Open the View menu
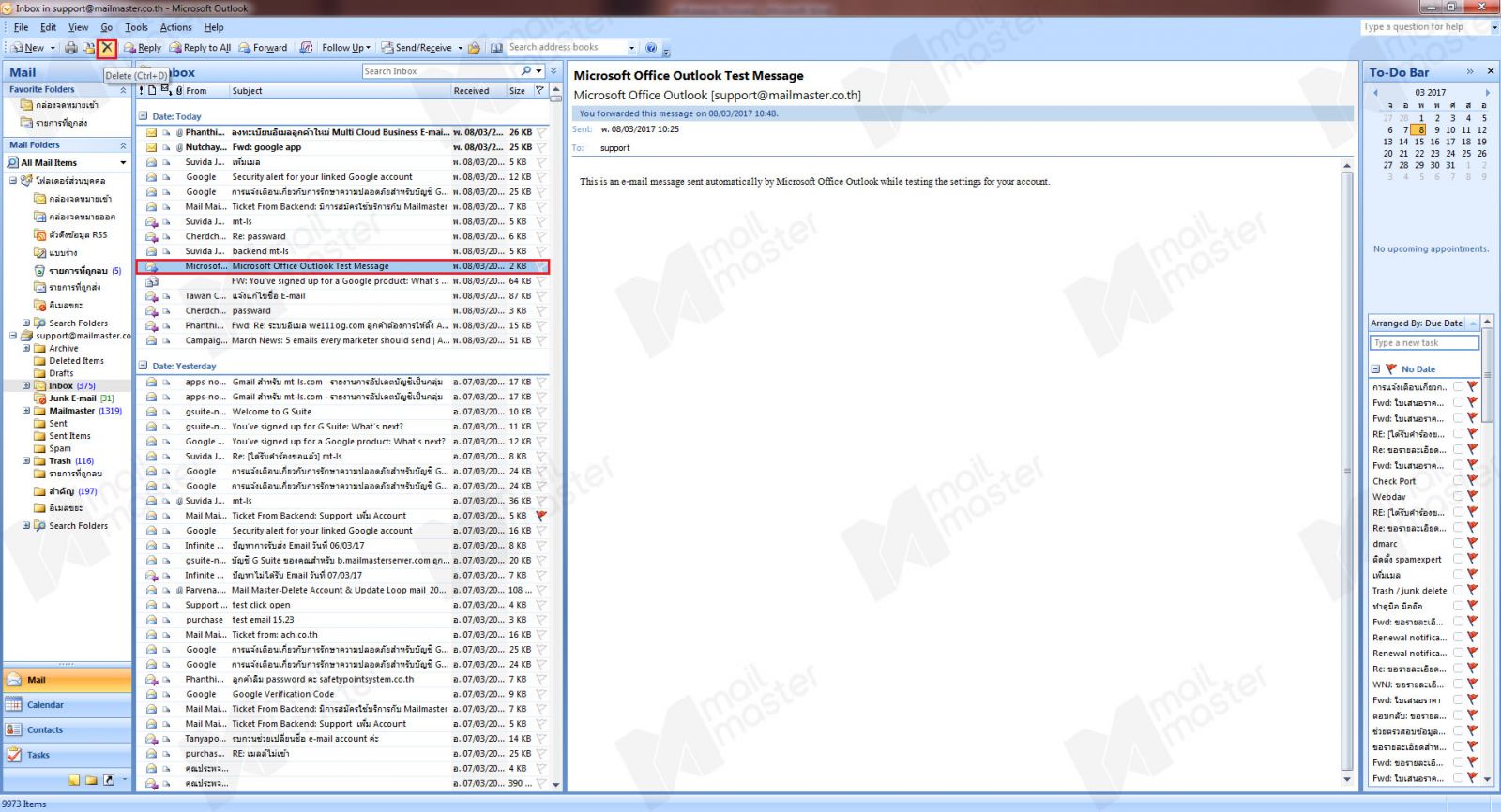Screen dimensions: 1501x812 78,27
